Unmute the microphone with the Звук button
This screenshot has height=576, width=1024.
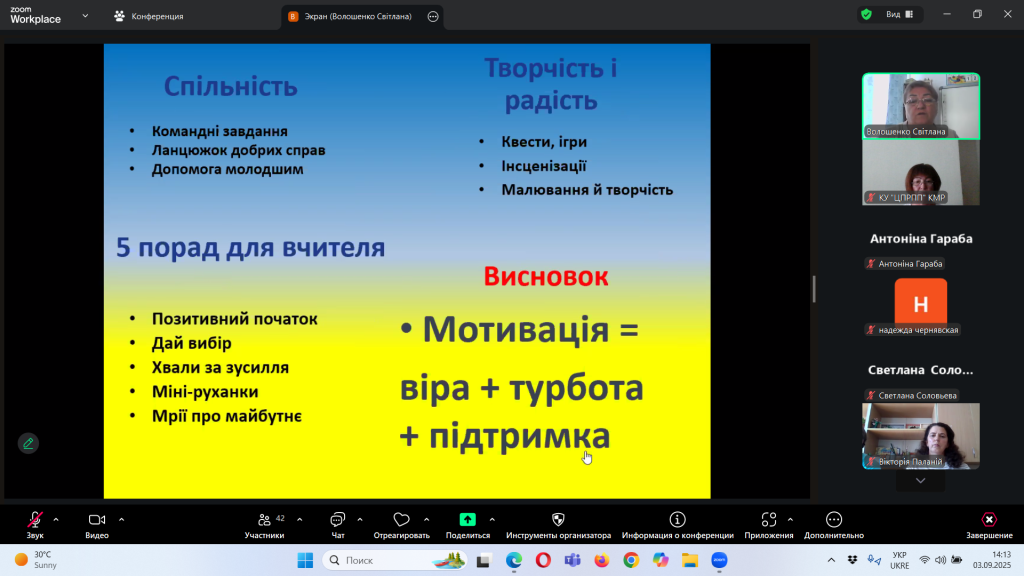35,520
